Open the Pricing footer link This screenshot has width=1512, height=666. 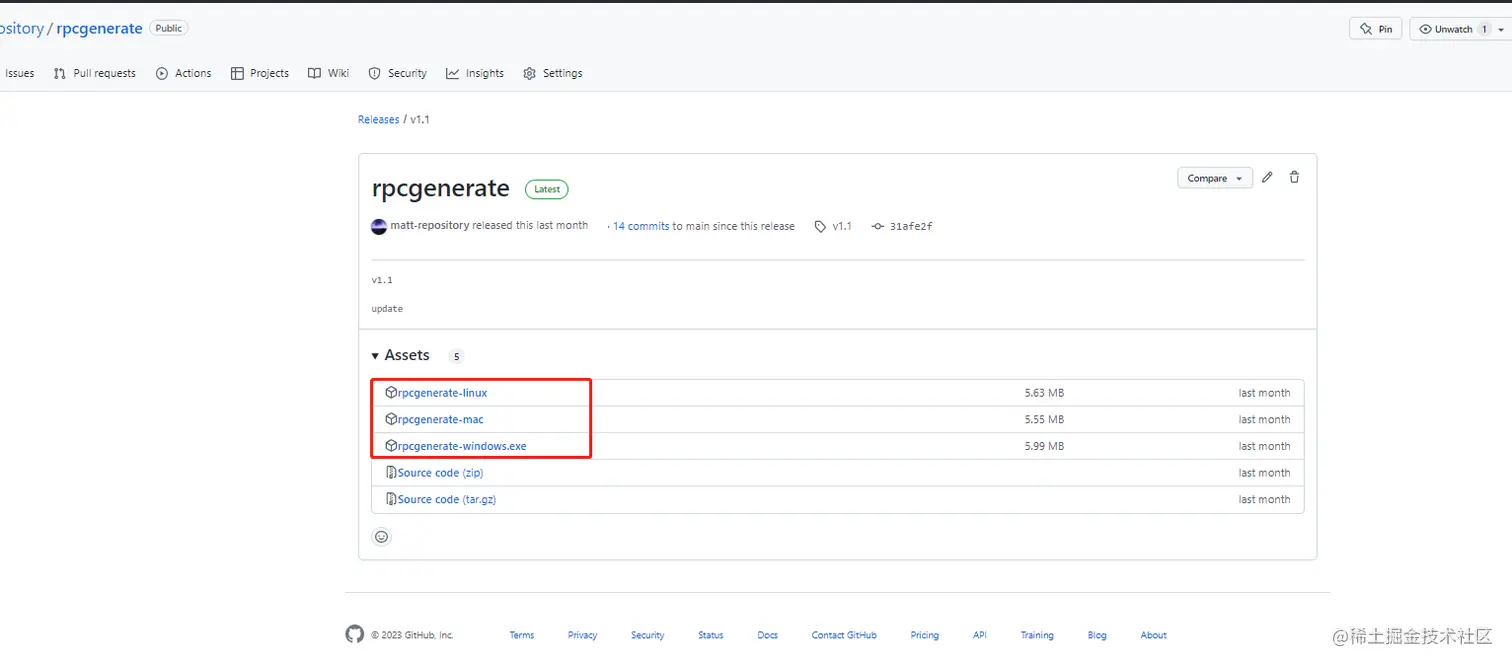coord(925,635)
